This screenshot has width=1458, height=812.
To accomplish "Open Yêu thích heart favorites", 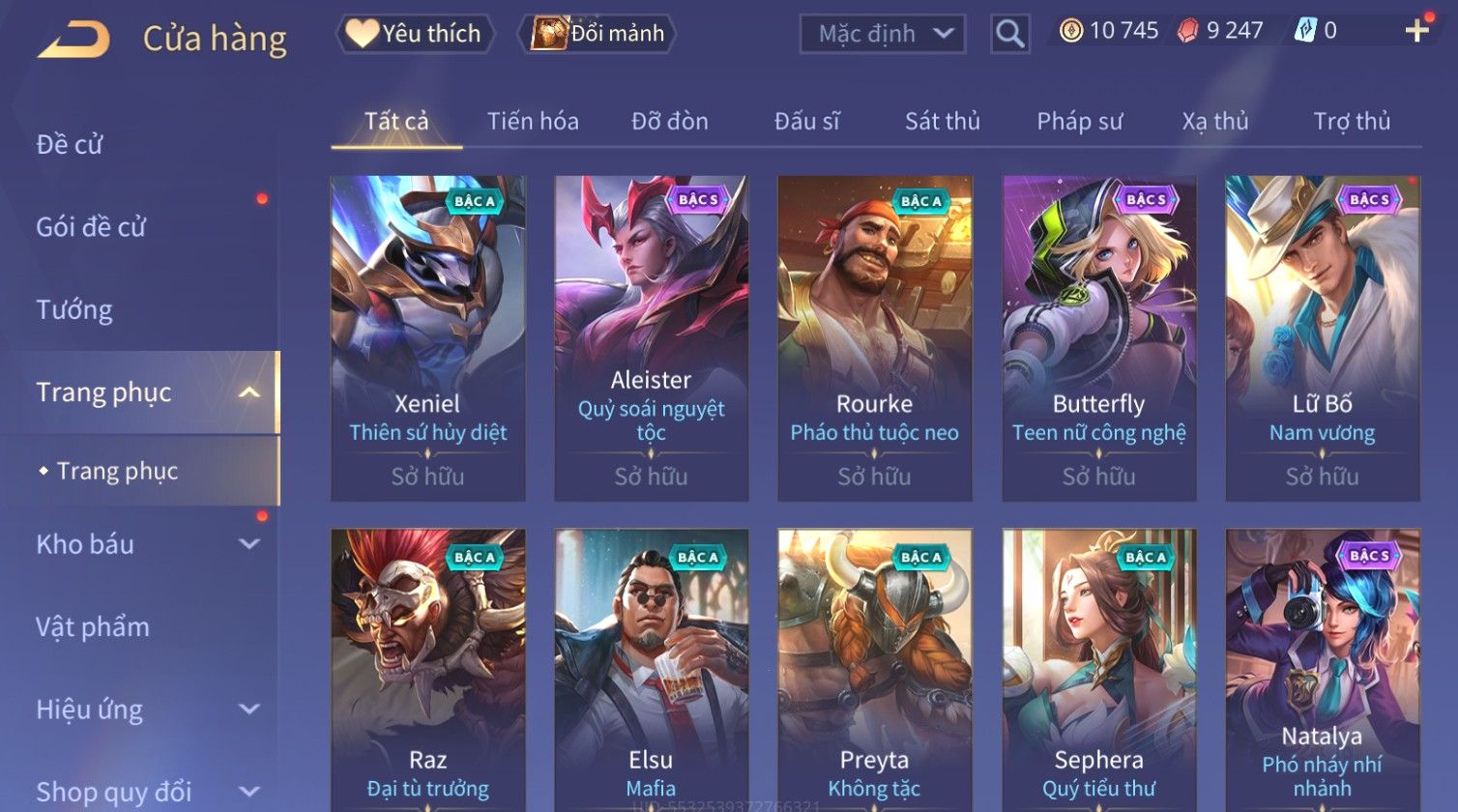I will (415, 34).
